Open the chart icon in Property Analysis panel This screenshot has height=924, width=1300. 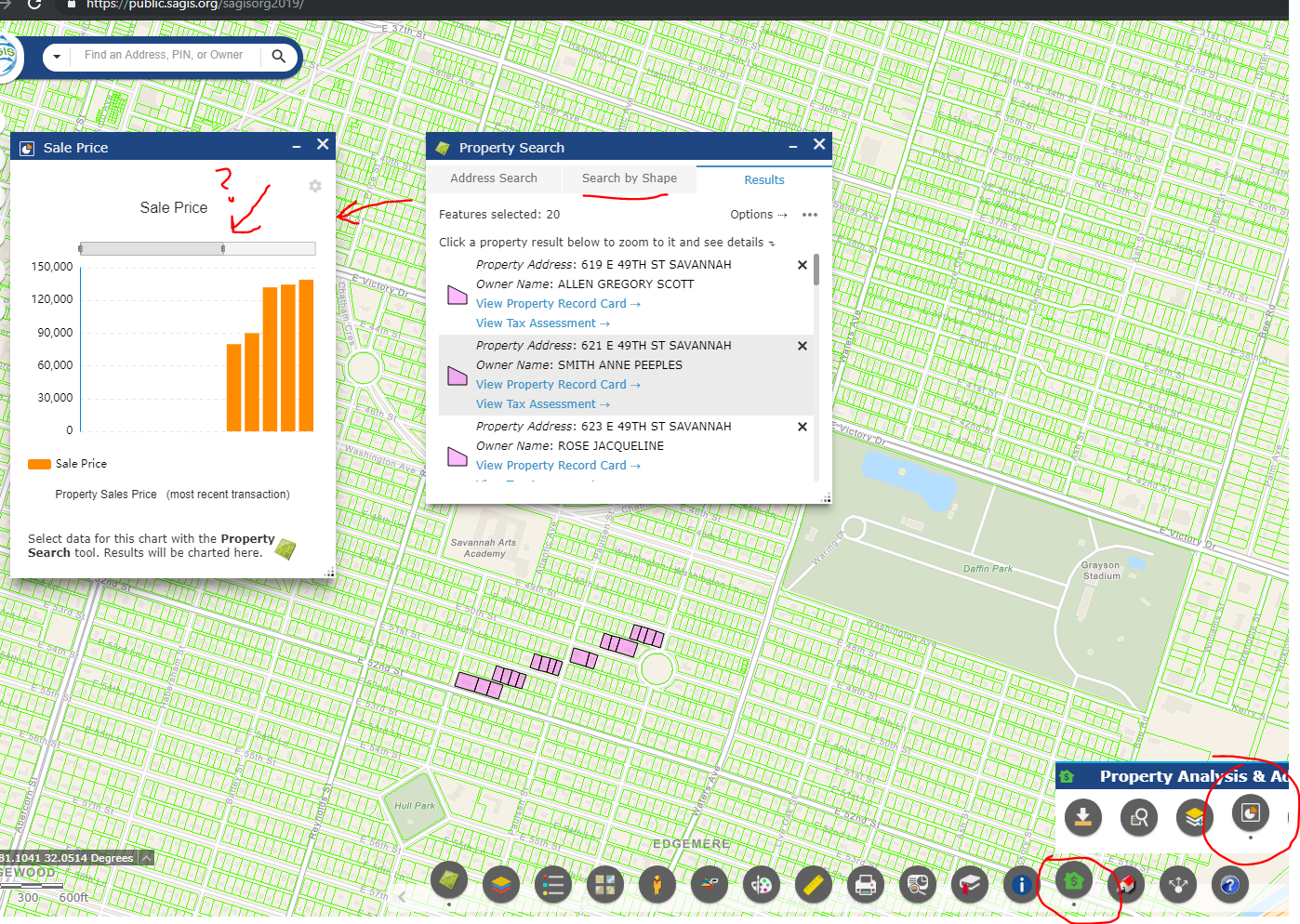click(1251, 813)
